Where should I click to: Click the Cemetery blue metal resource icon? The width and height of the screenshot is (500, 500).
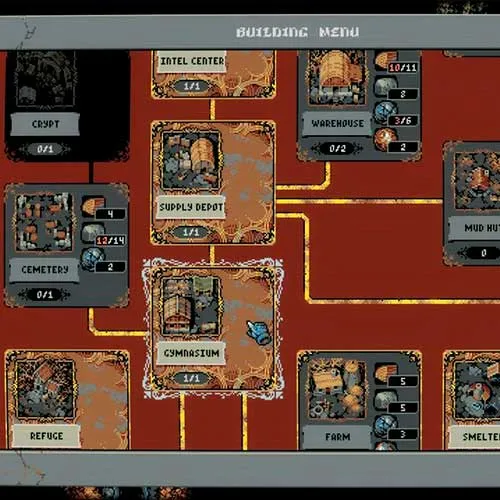[x=93, y=259]
